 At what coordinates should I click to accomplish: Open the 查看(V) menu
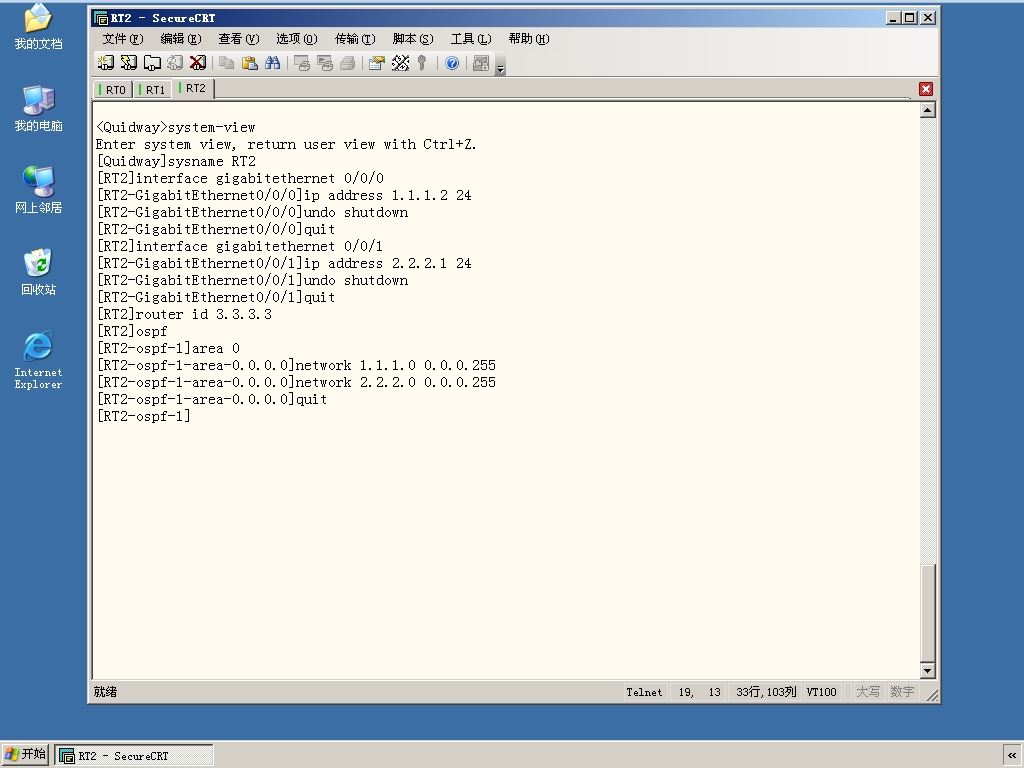point(238,39)
